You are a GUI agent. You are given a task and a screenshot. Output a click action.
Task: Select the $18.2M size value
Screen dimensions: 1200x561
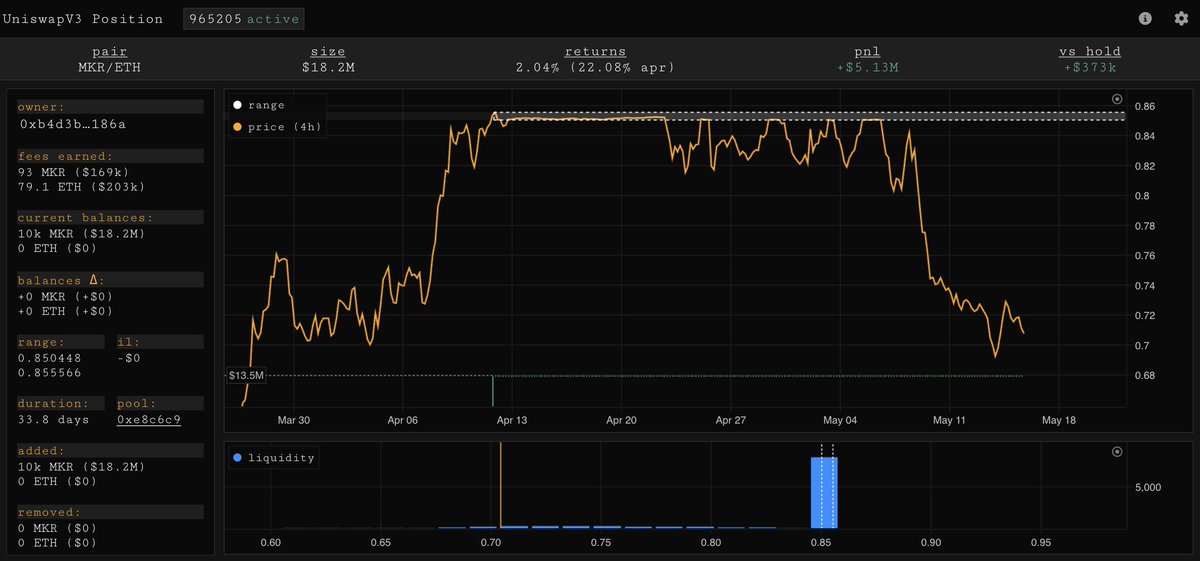[328, 67]
